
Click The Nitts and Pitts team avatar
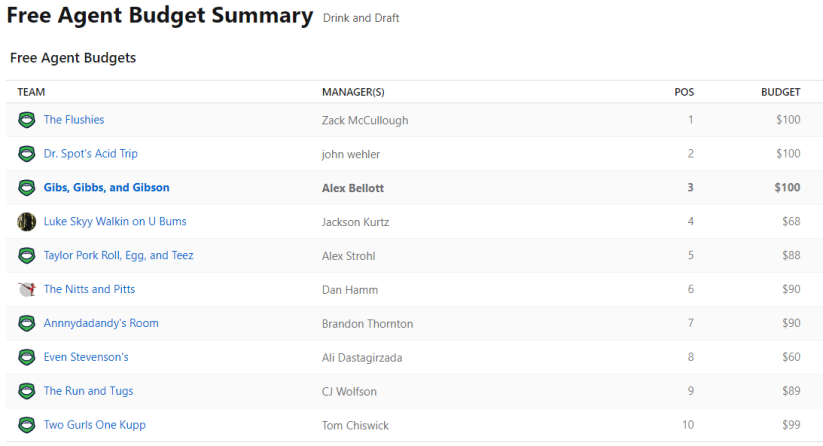pyautogui.click(x=26, y=290)
